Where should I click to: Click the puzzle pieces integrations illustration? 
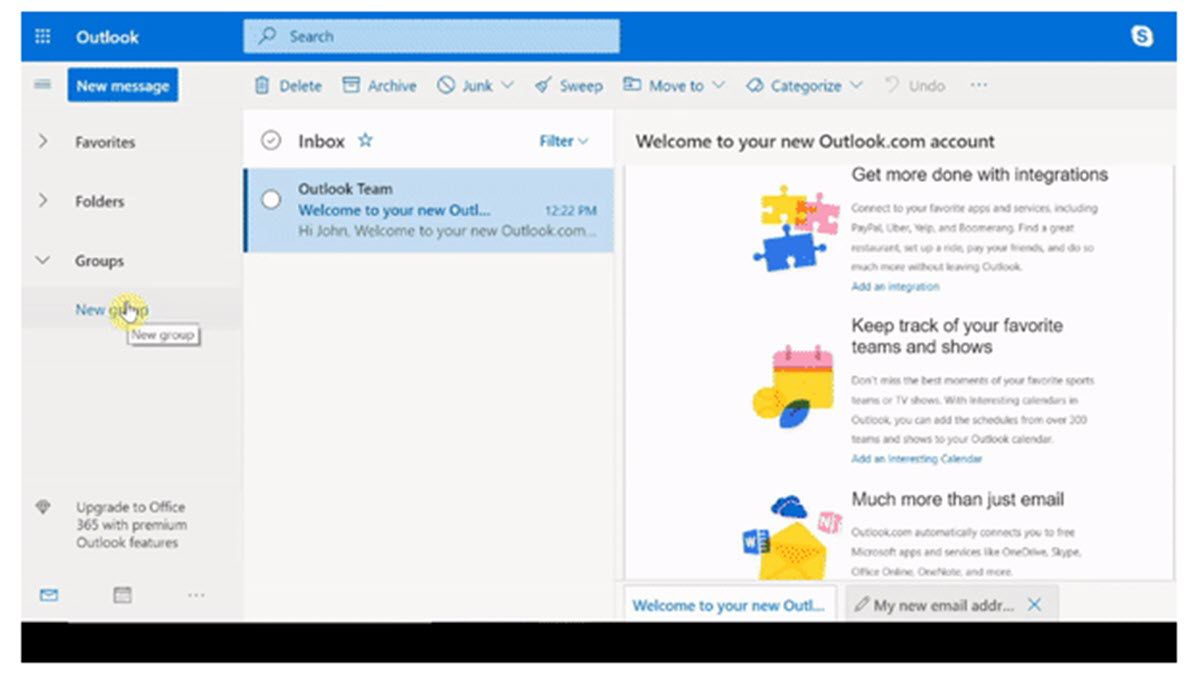tap(798, 230)
